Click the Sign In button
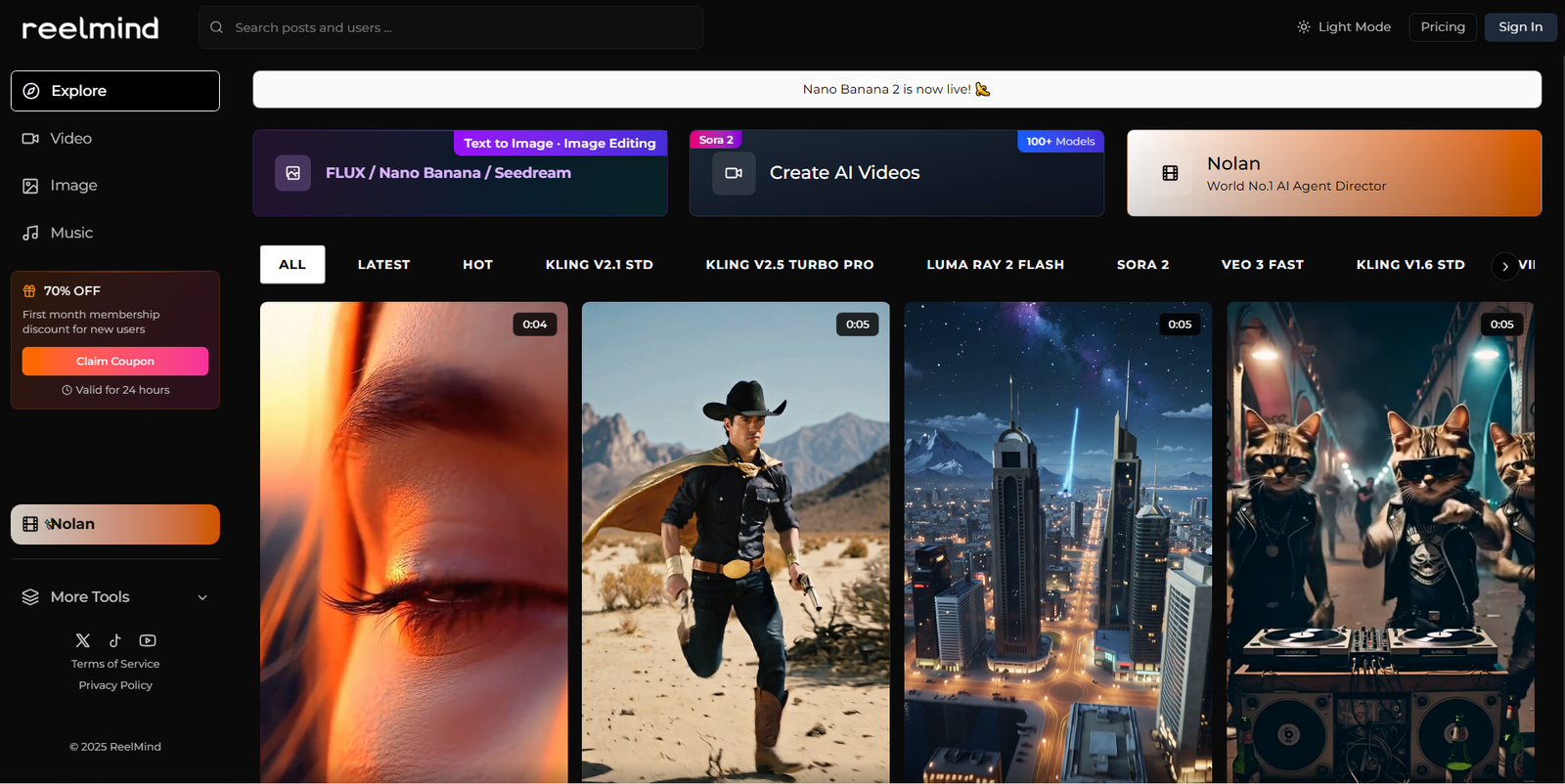This screenshot has width=1565, height=784. pos(1520,27)
